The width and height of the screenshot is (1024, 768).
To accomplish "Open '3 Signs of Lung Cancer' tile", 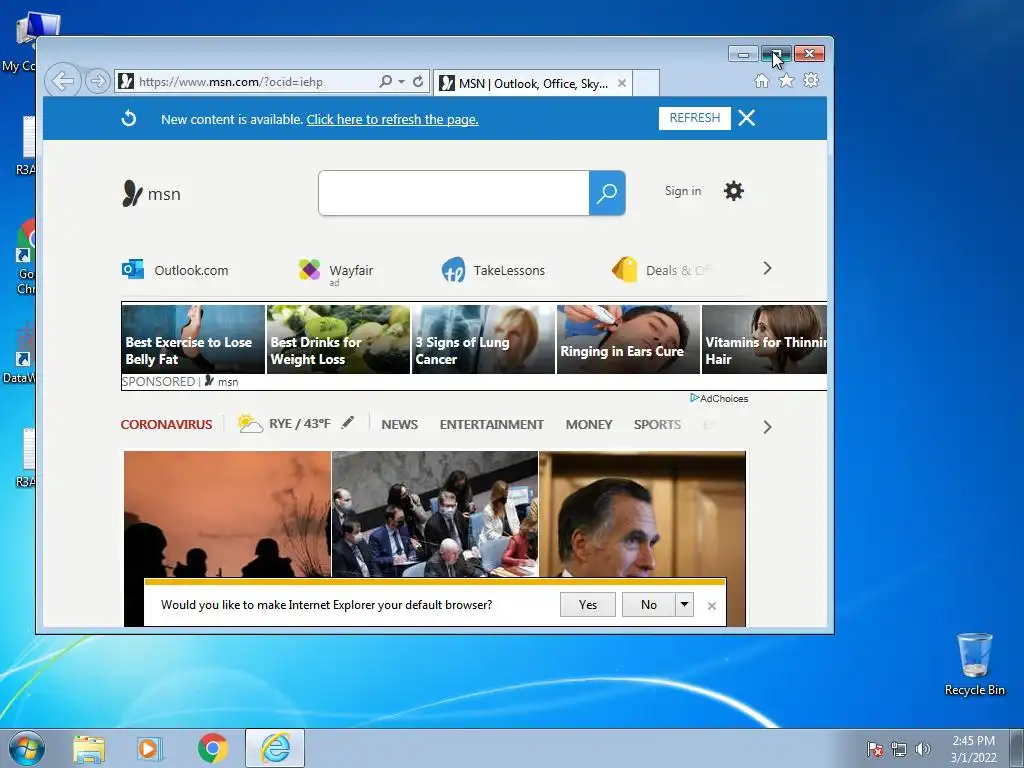I will click(x=483, y=340).
